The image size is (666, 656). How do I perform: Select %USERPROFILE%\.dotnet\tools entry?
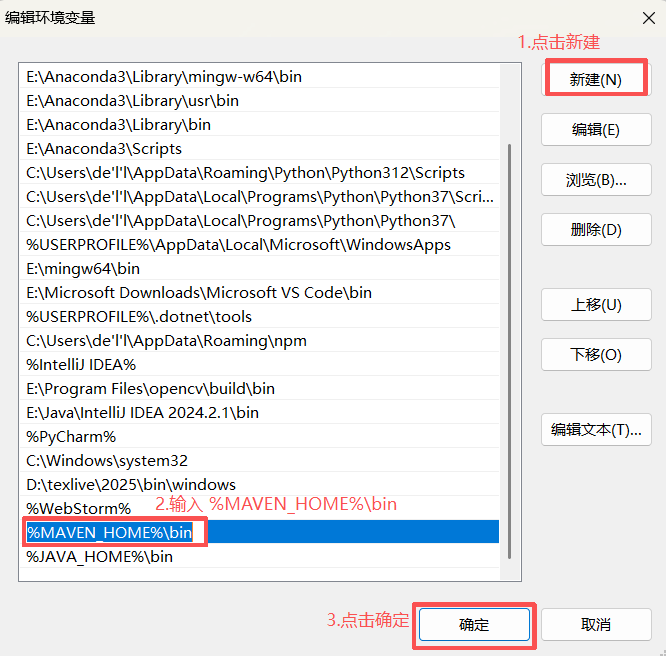260,317
